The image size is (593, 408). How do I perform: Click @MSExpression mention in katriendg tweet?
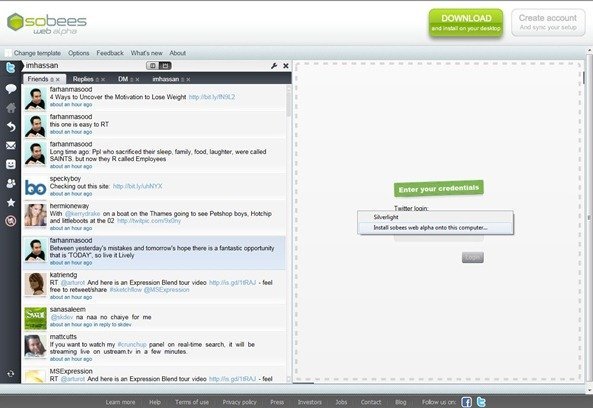[x=166, y=290]
